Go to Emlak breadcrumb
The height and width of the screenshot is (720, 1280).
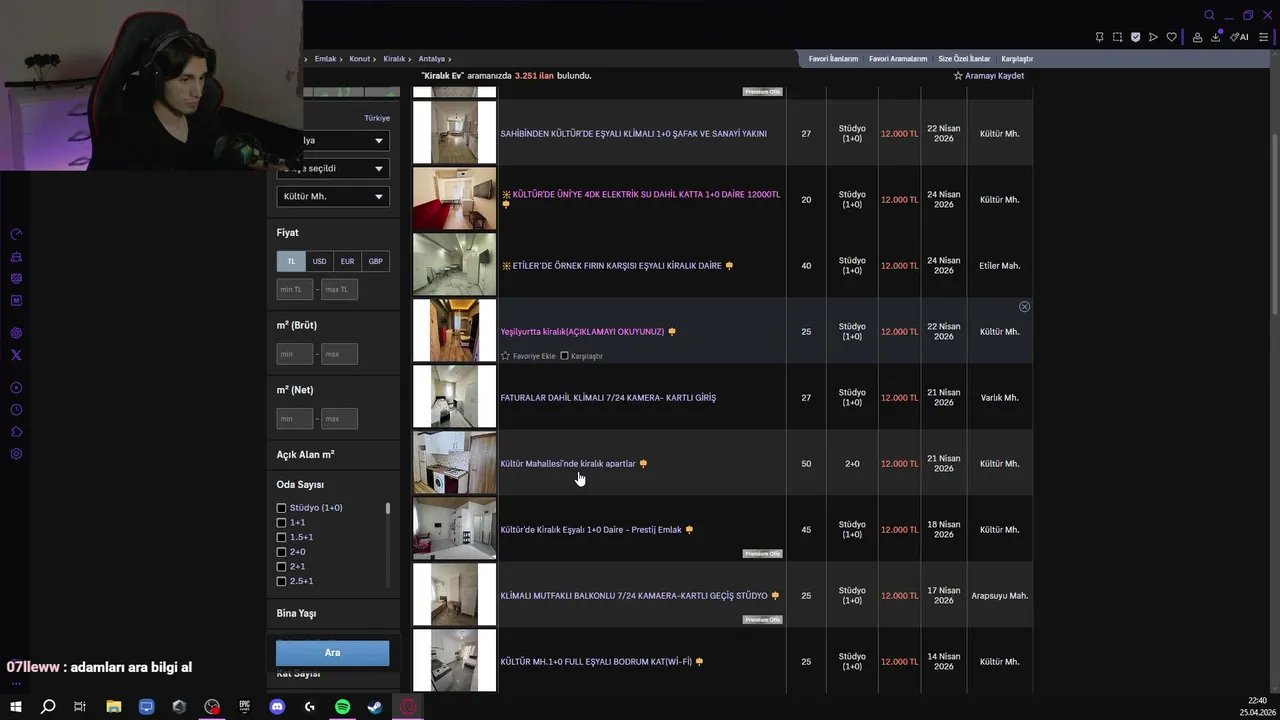[325, 59]
